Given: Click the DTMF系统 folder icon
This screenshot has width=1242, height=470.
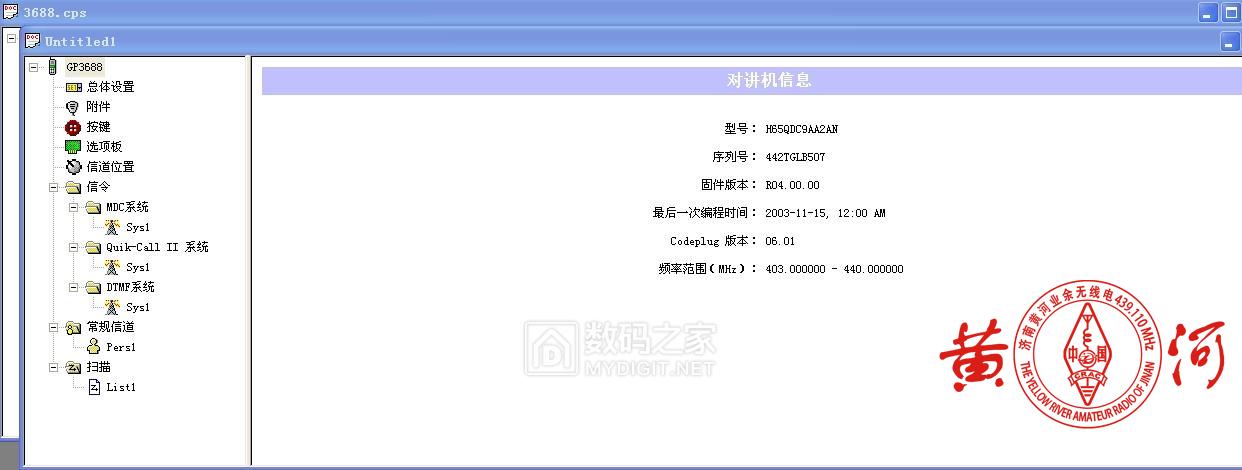Looking at the screenshot, I should [x=93, y=287].
